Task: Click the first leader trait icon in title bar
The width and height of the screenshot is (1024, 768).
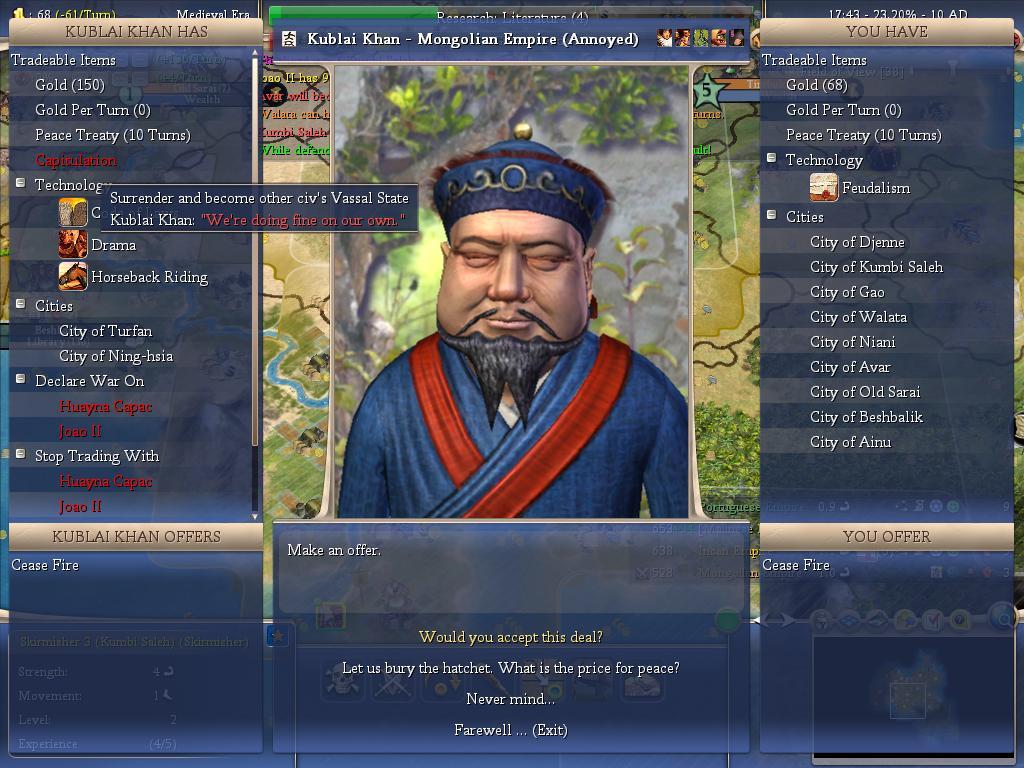Action: (x=664, y=38)
